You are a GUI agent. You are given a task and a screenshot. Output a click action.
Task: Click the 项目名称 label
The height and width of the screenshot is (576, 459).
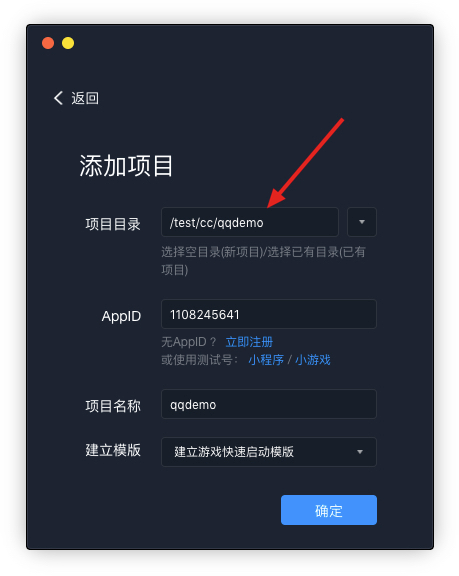point(113,406)
